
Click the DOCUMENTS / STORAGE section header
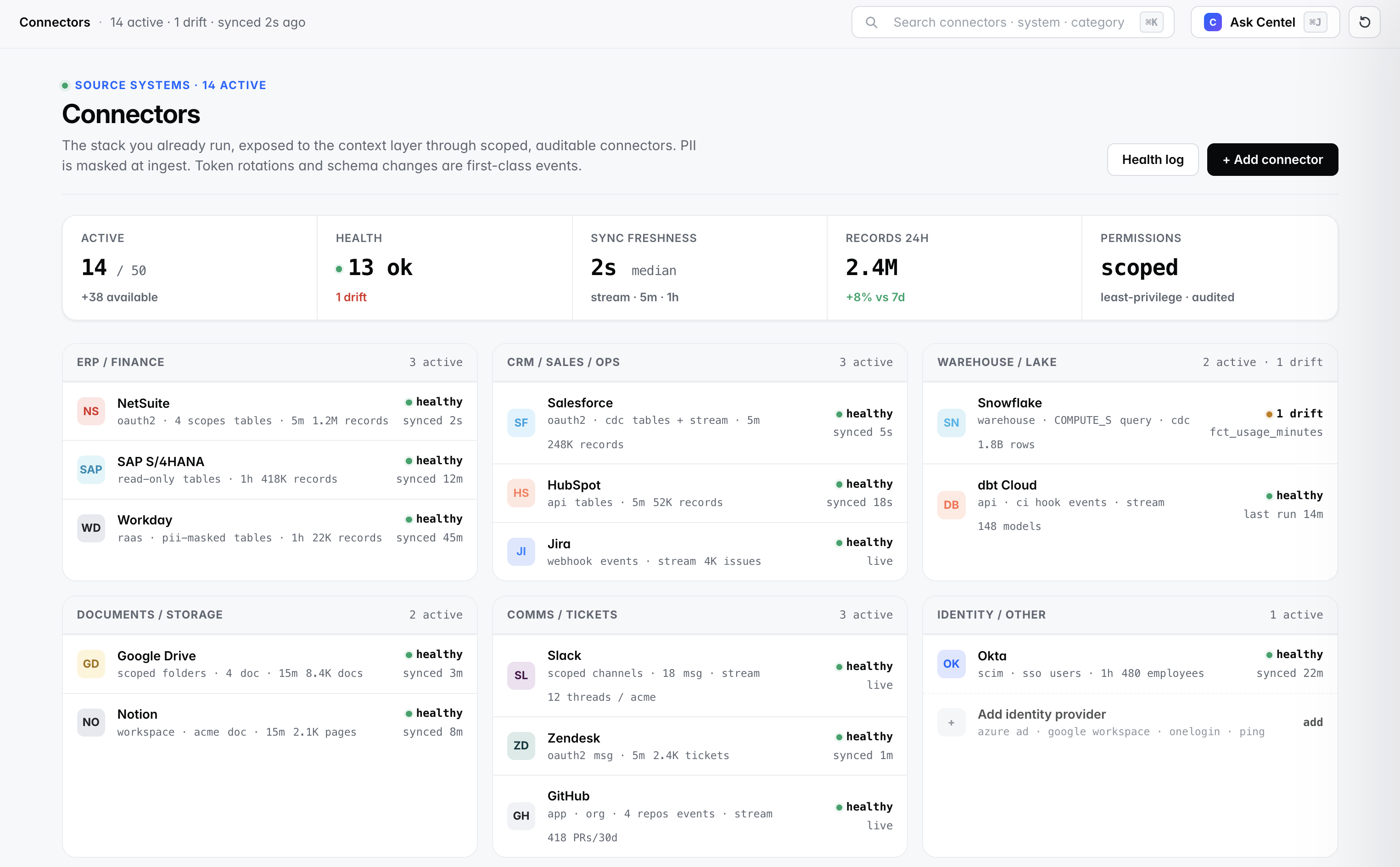pyautogui.click(x=150, y=614)
